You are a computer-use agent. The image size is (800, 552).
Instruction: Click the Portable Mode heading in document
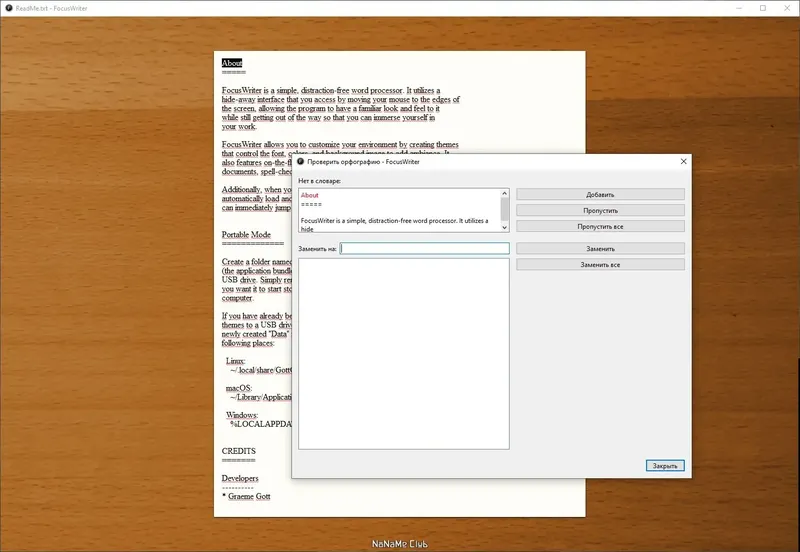(x=246, y=235)
